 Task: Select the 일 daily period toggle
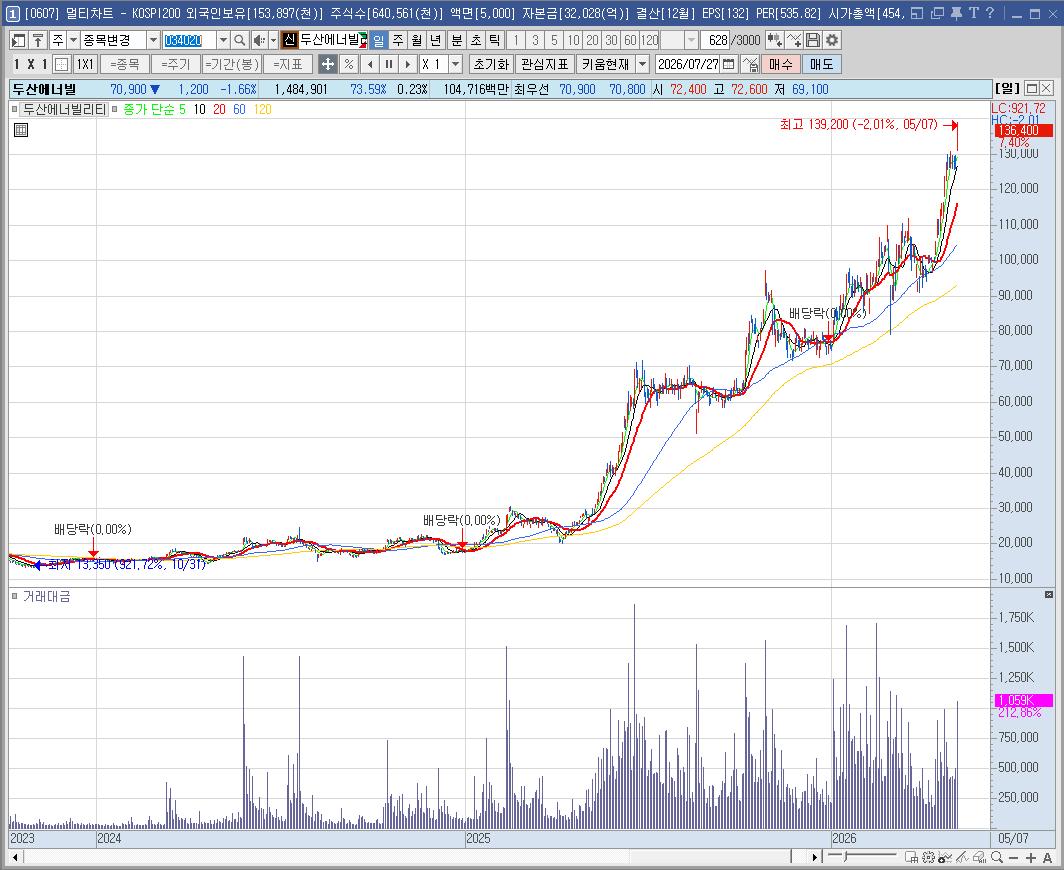(x=379, y=41)
